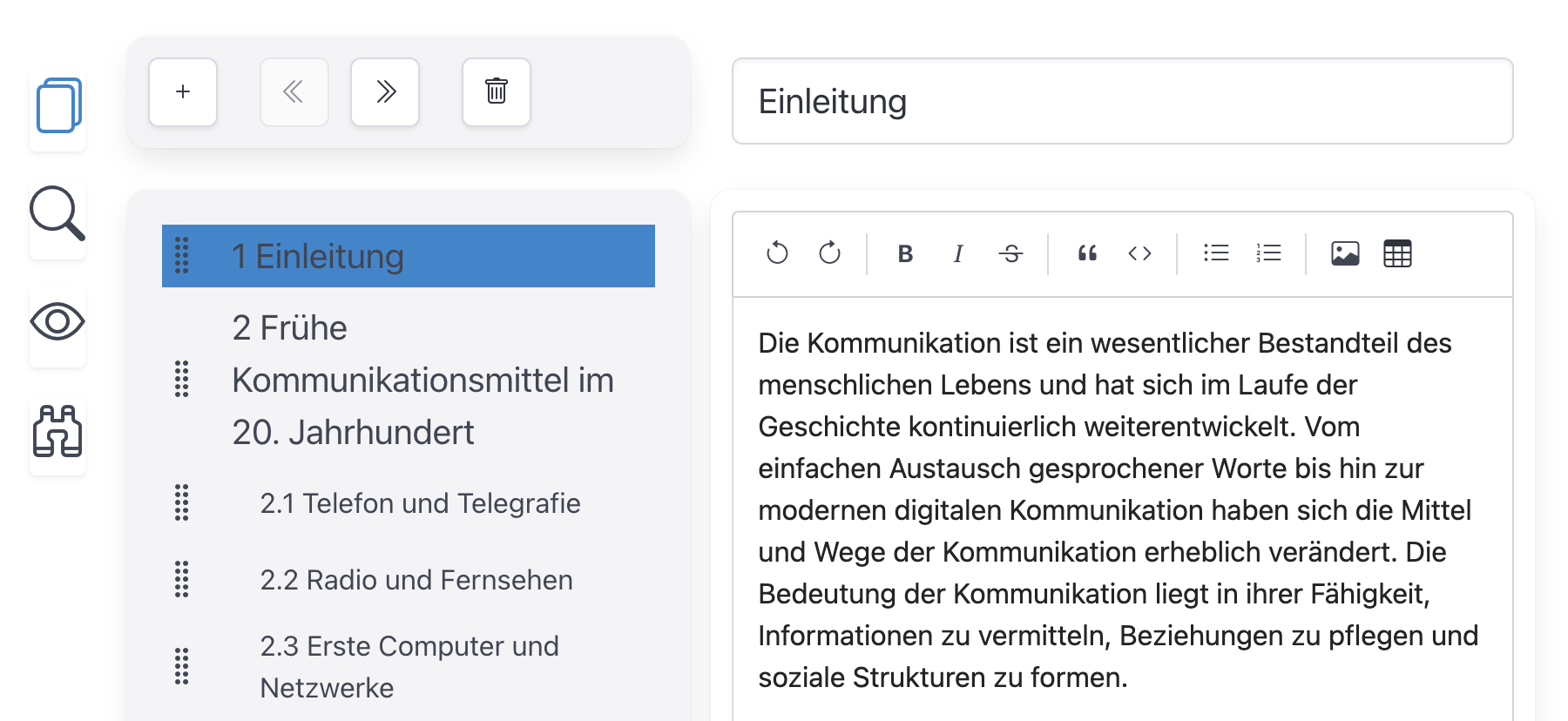
Task: Click drag handle beside Telefon und Telegrafie
Action: tap(182, 503)
